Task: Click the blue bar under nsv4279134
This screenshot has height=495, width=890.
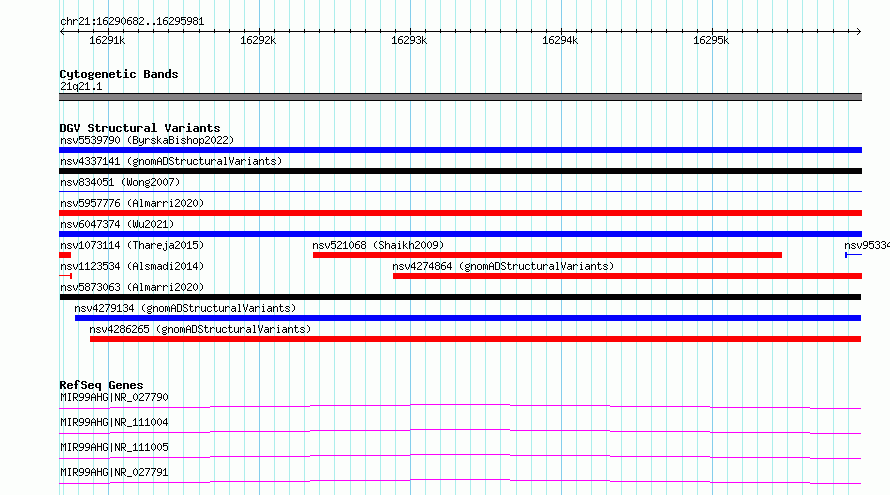Action: [468, 318]
